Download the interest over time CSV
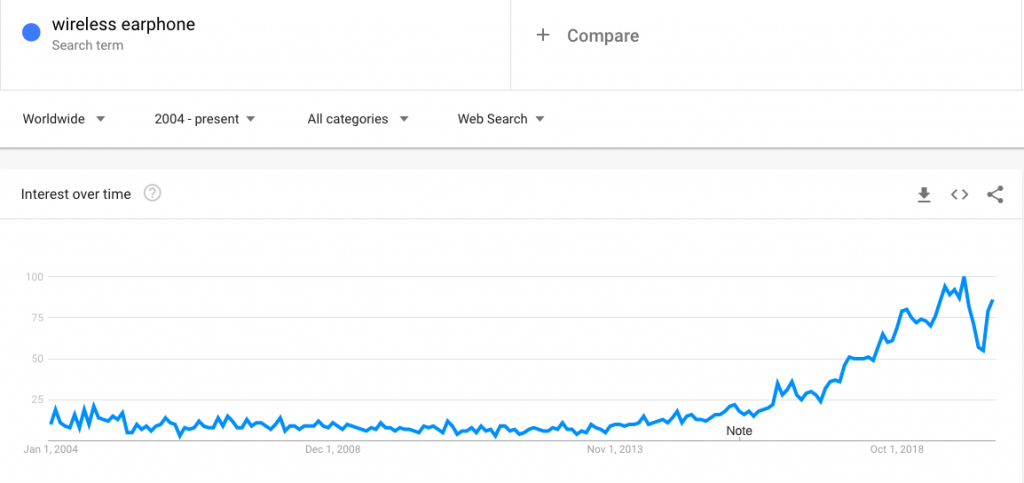1024x483 pixels. (x=923, y=195)
